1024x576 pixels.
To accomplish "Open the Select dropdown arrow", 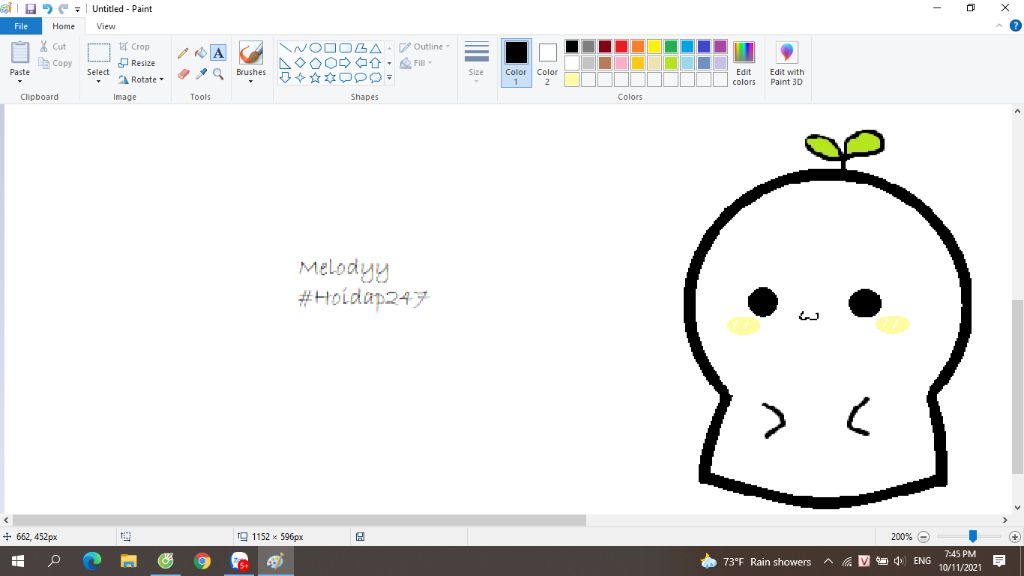I will [x=98, y=81].
